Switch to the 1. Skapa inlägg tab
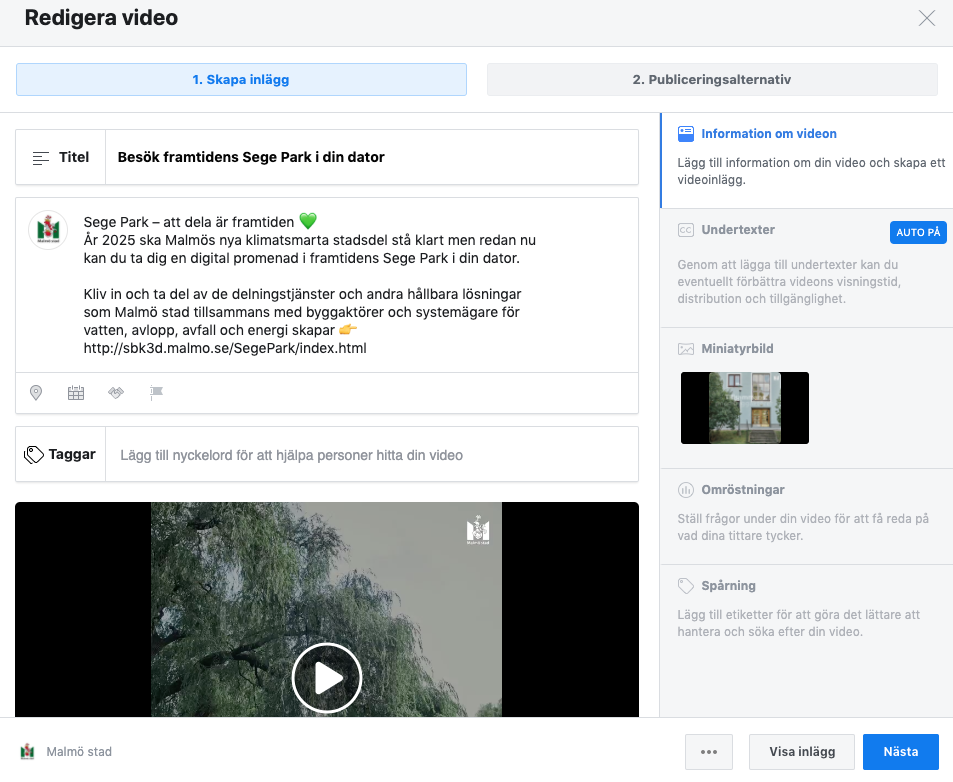The width and height of the screenshot is (953, 782). click(241, 80)
